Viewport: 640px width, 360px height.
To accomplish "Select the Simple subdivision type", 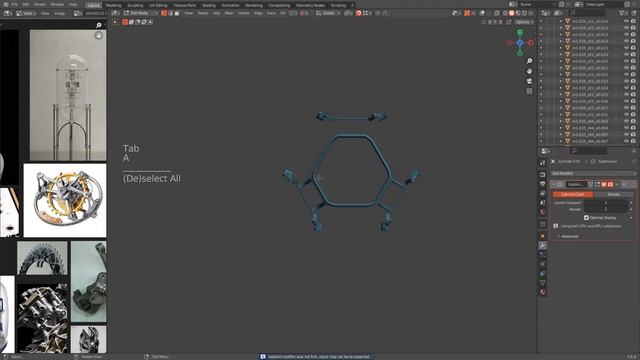I will 613,194.
